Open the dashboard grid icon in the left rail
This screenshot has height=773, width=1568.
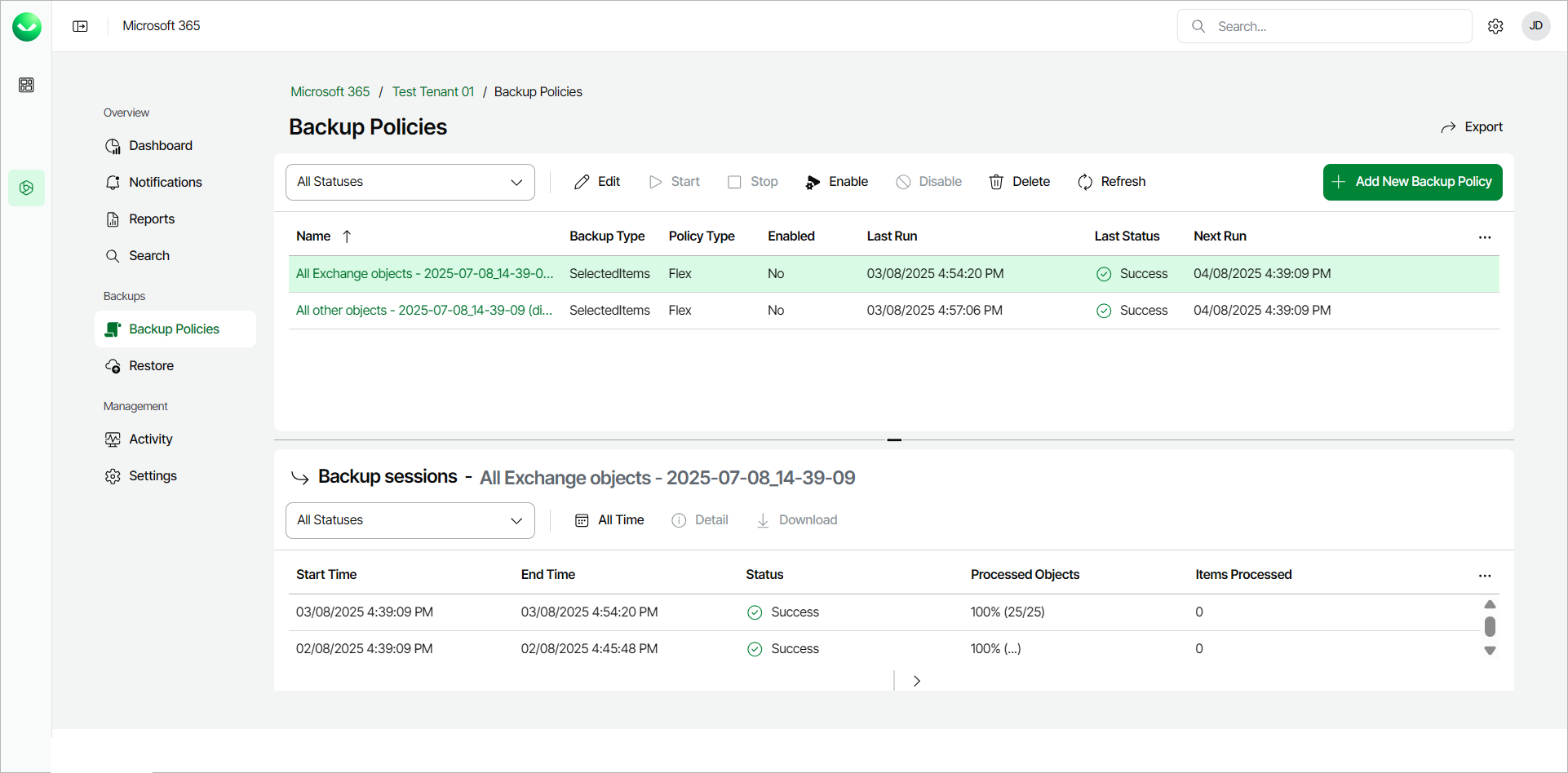click(x=26, y=85)
